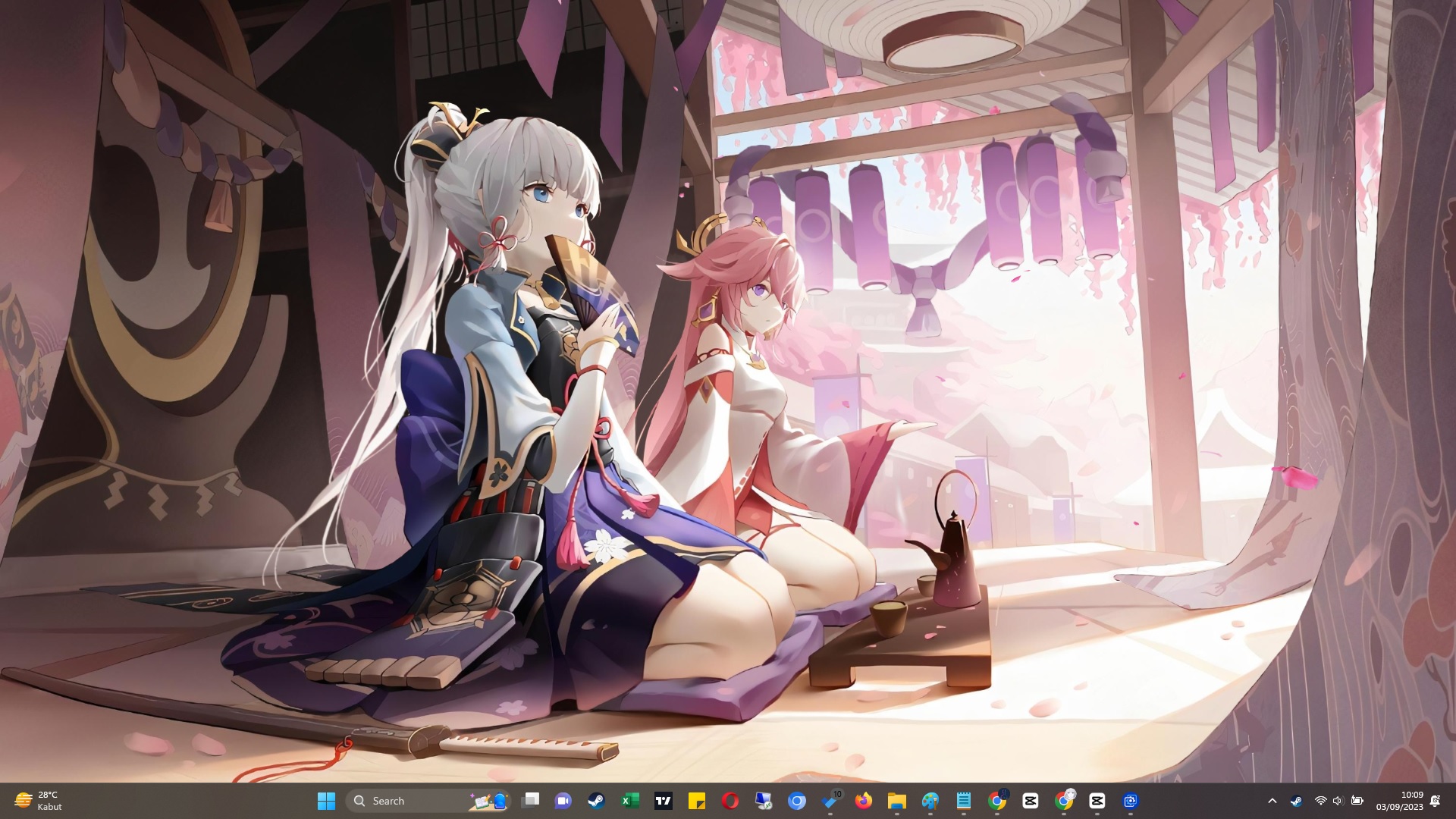Open Microsoft Excel from the taskbar
The image size is (1456, 819).
pos(630,801)
